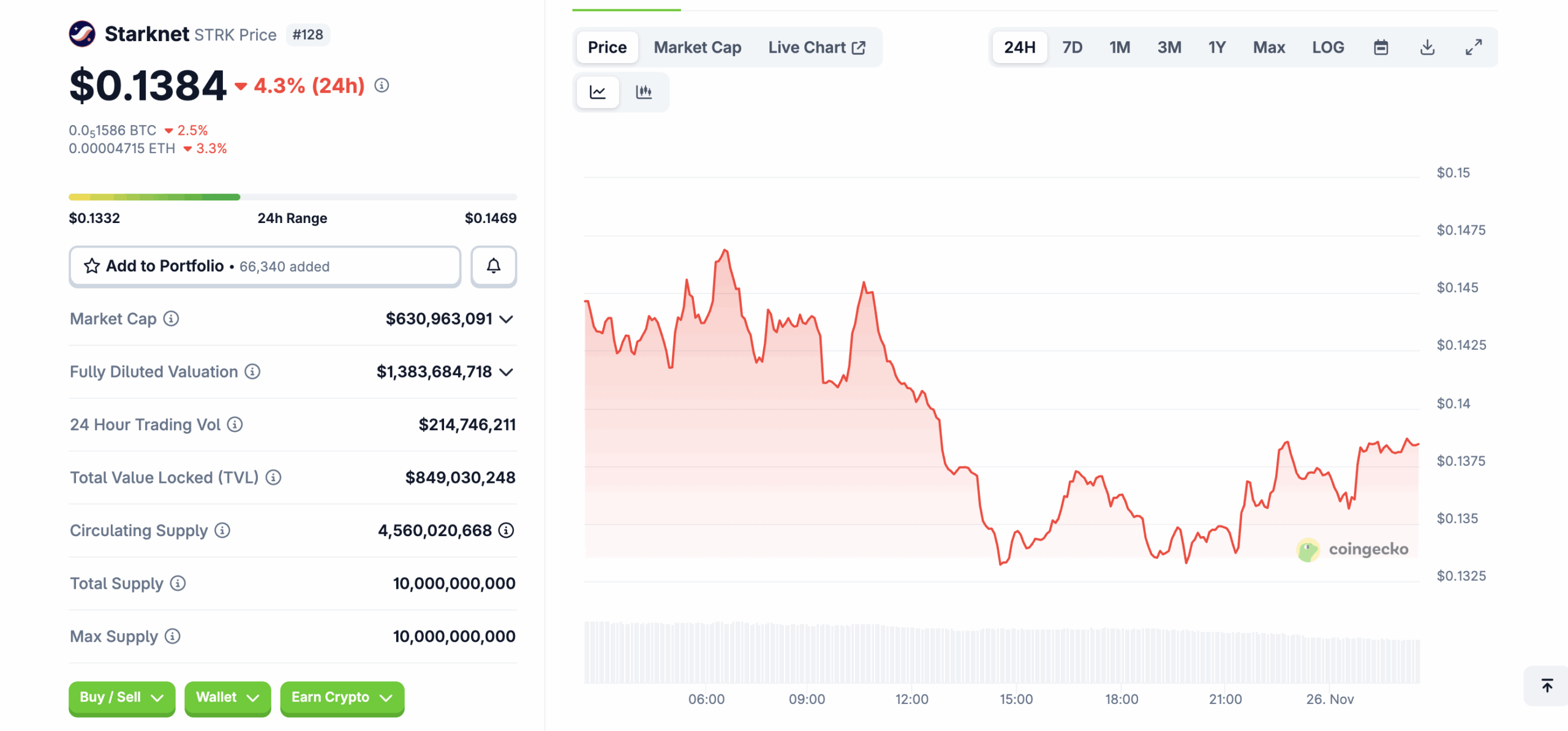Download the chart image
This screenshot has width=1568, height=731.
click(1427, 47)
